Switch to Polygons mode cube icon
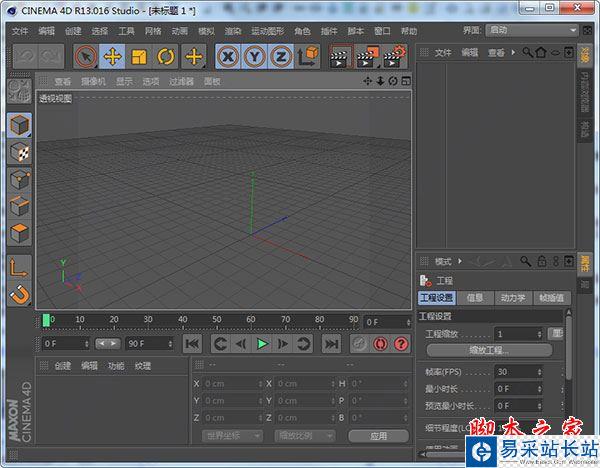The image size is (600, 468). [19, 232]
